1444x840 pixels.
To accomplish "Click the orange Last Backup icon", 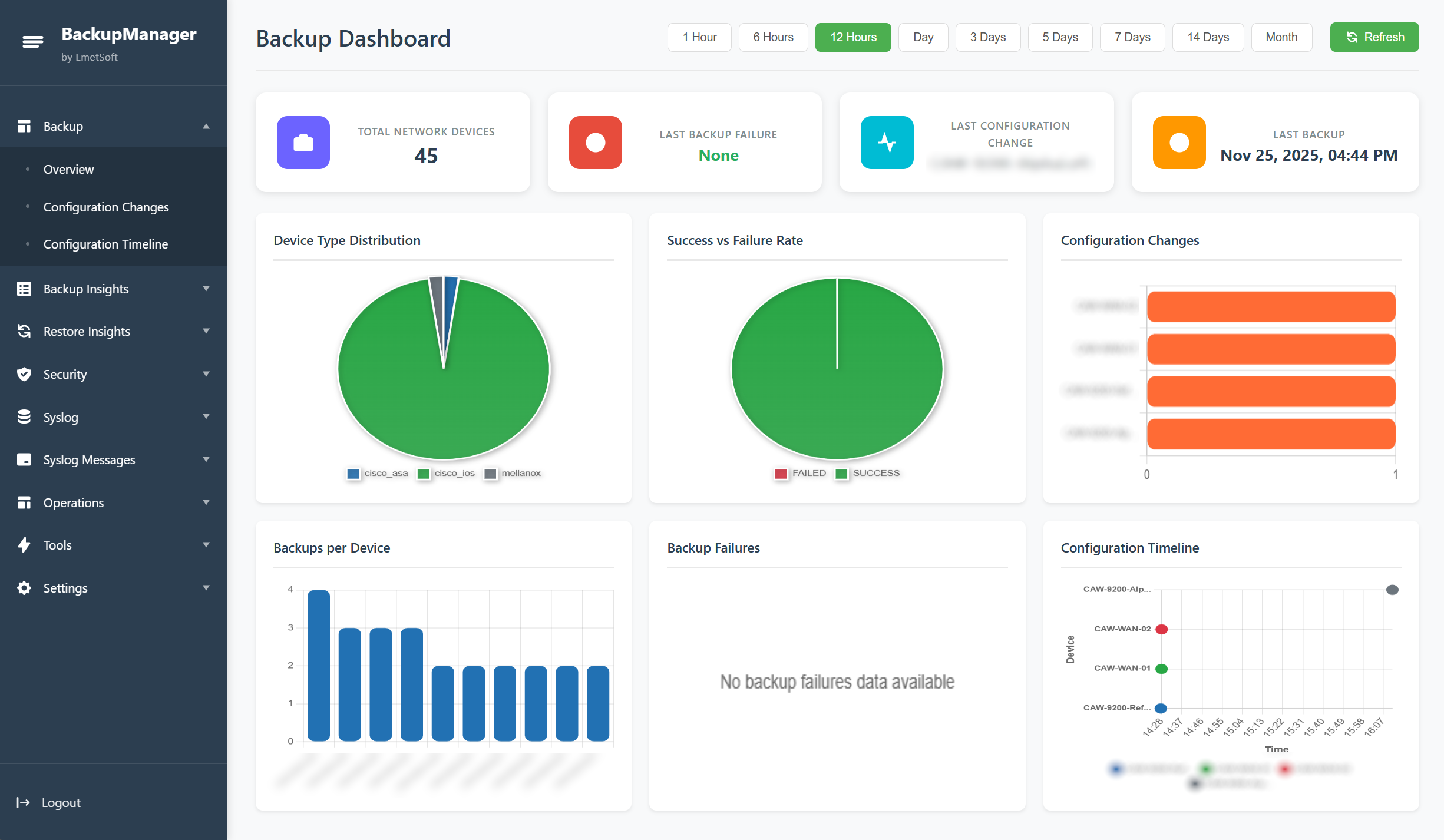I will pyautogui.click(x=1179, y=143).
